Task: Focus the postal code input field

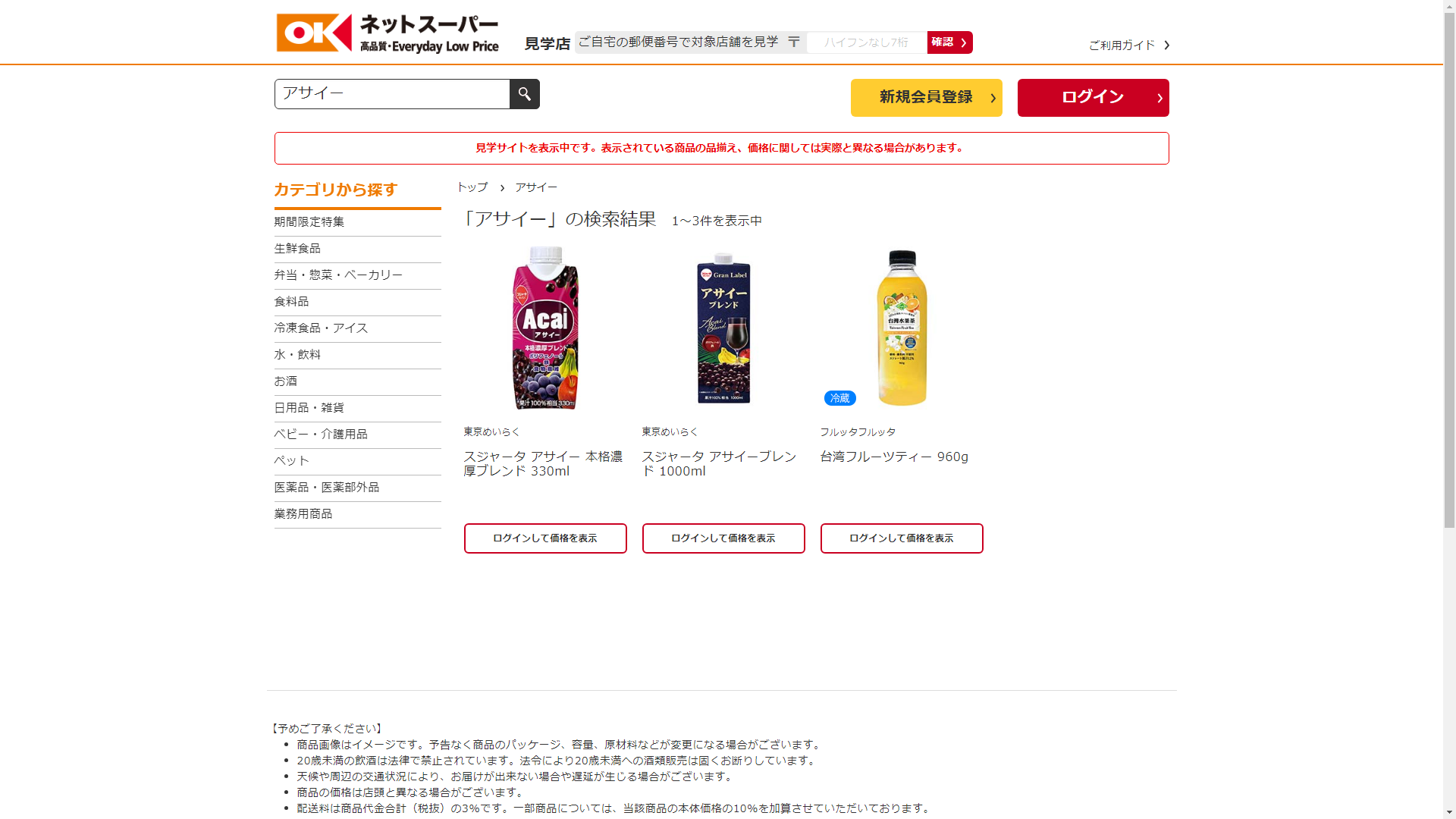Action: point(867,42)
